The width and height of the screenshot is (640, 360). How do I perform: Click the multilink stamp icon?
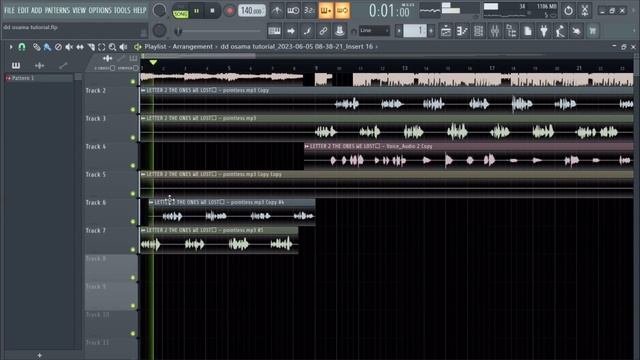point(339,31)
